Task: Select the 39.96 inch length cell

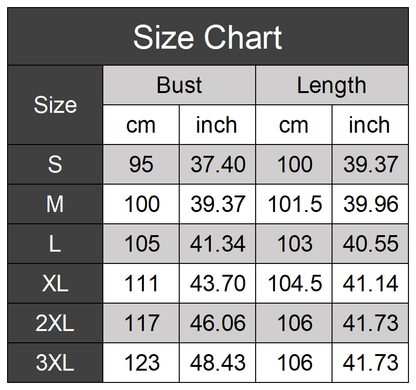Action: 370,204
